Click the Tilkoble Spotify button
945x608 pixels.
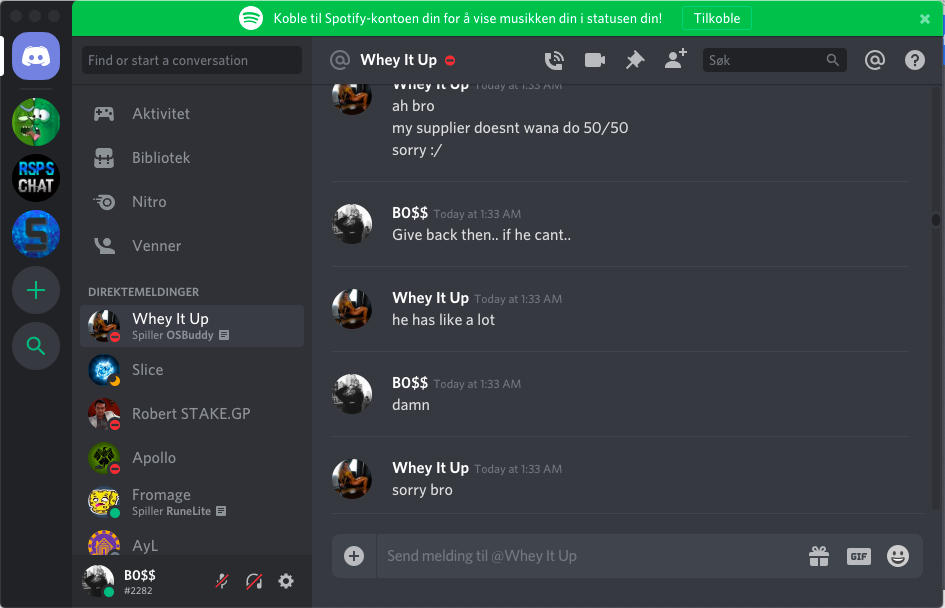[x=717, y=18]
